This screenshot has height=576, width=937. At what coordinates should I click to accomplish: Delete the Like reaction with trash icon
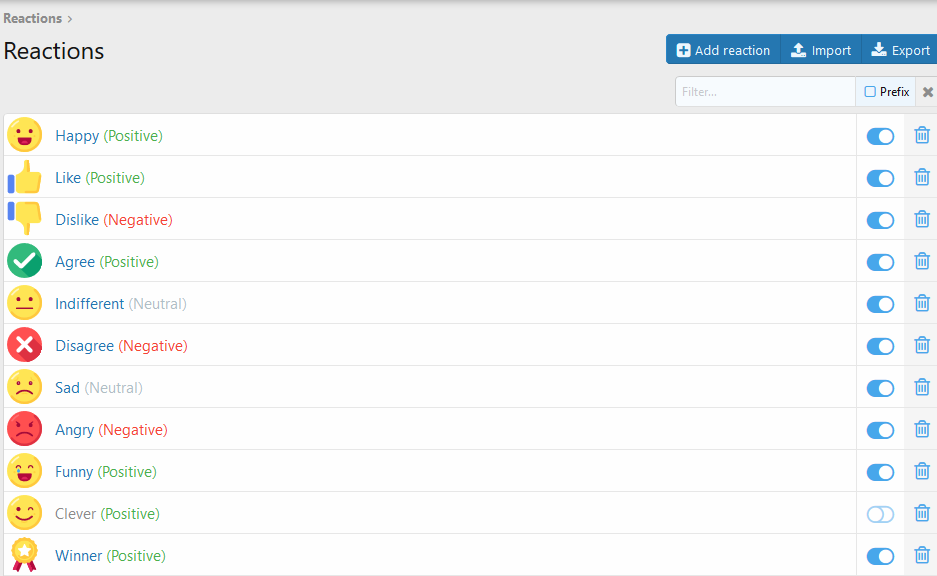point(922,177)
